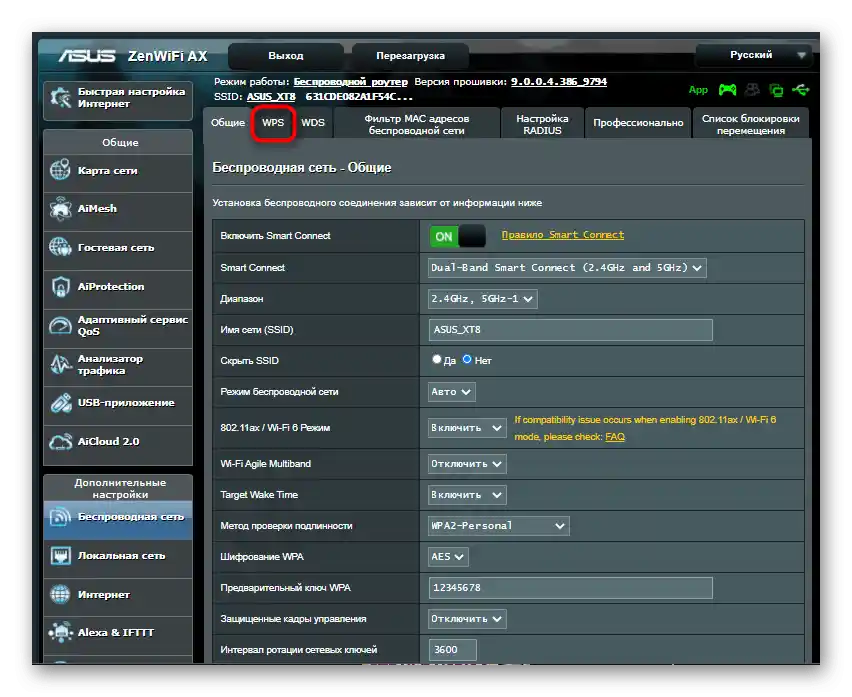Click the Перезагрузка reboot button
Screen dimensions: 852x697
click(410, 56)
